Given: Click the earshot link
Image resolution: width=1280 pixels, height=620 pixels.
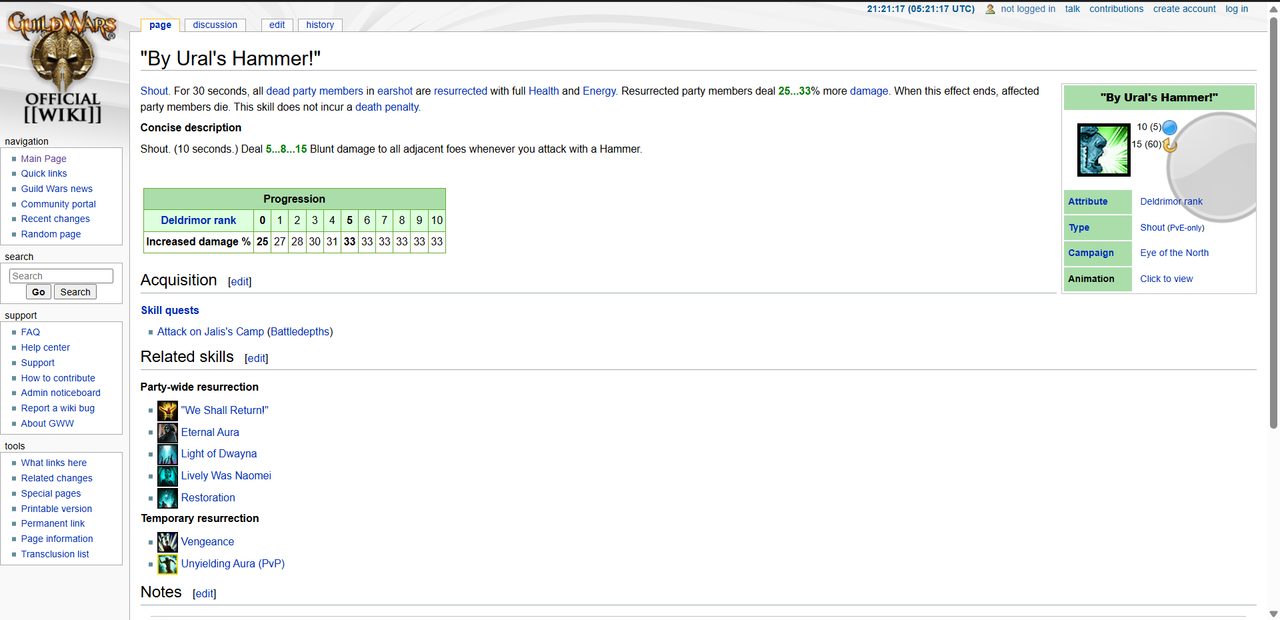Looking at the screenshot, I should click(x=395, y=91).
